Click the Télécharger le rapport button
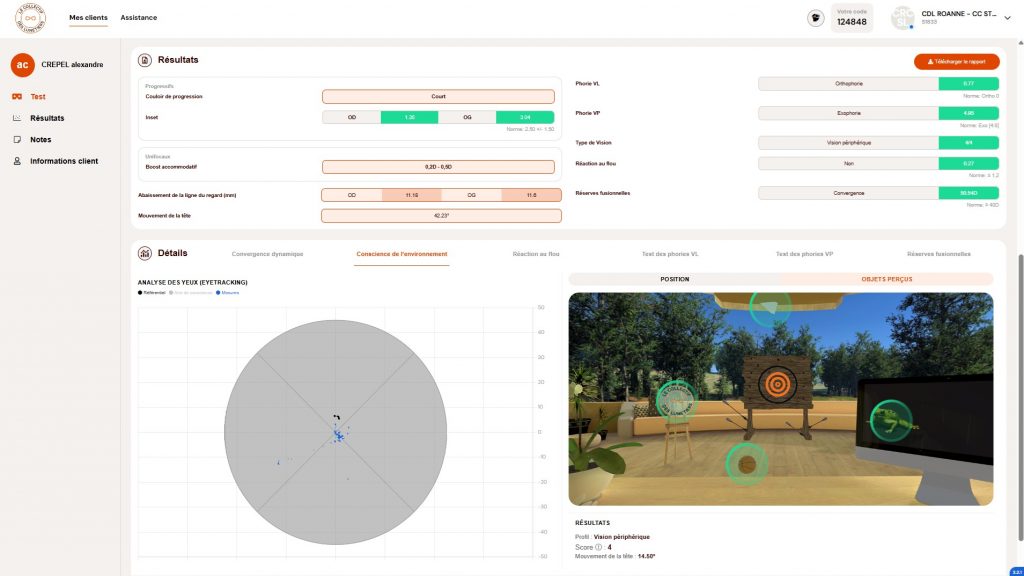This screenshot has height=576, width=1024. coord(956,62)
